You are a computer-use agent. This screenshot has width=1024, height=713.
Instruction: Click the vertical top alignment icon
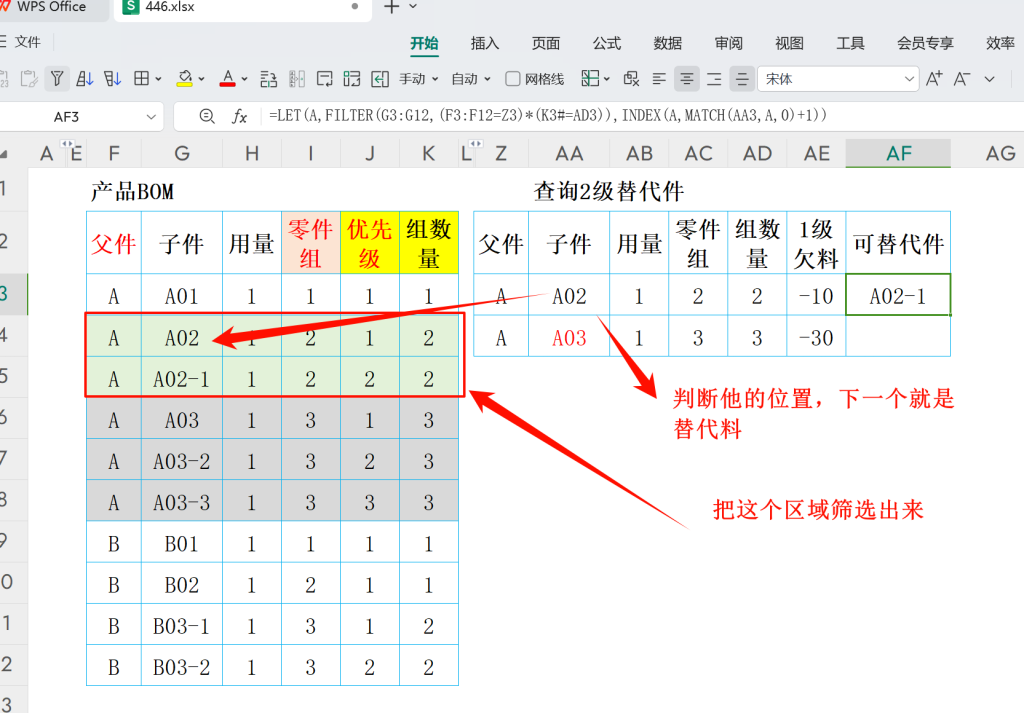(714, 79)
